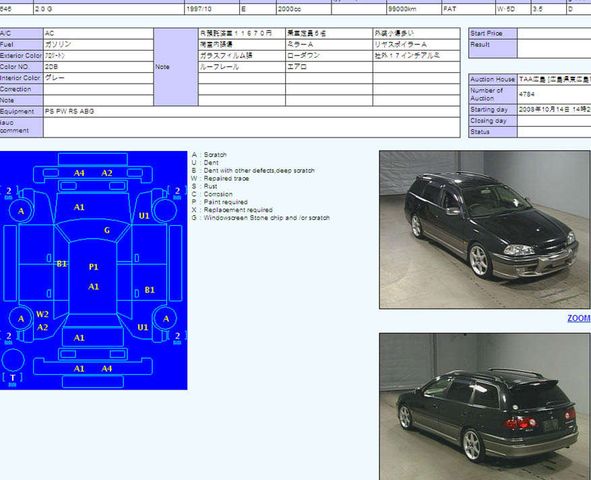This screenshot has width=591, height=480.
Task: Select the 'FAT' transmission cell
Action: click(x=468, y=9)
